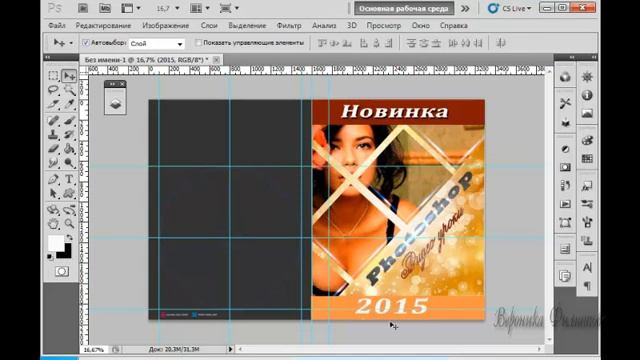The width and height of the screenshot is (640, 360).
Task: Select the Pen tool
Action: (53, 180)
